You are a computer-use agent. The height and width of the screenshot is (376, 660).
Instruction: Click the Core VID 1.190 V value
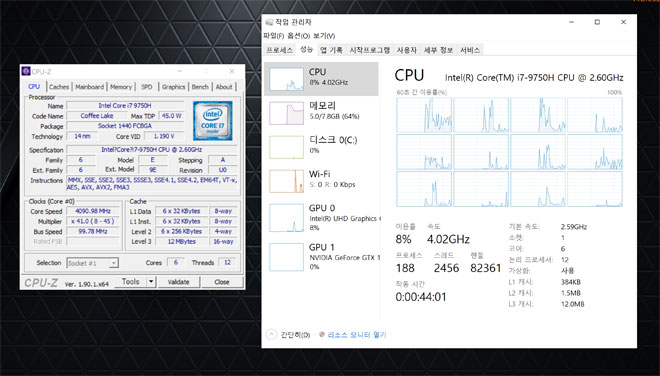[x=164, y=136]
